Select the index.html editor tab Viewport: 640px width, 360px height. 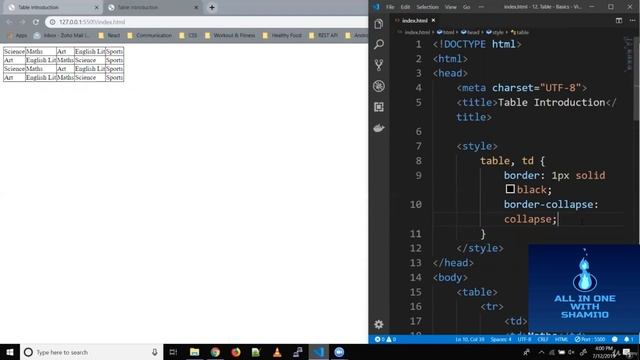tap(414, 20)
